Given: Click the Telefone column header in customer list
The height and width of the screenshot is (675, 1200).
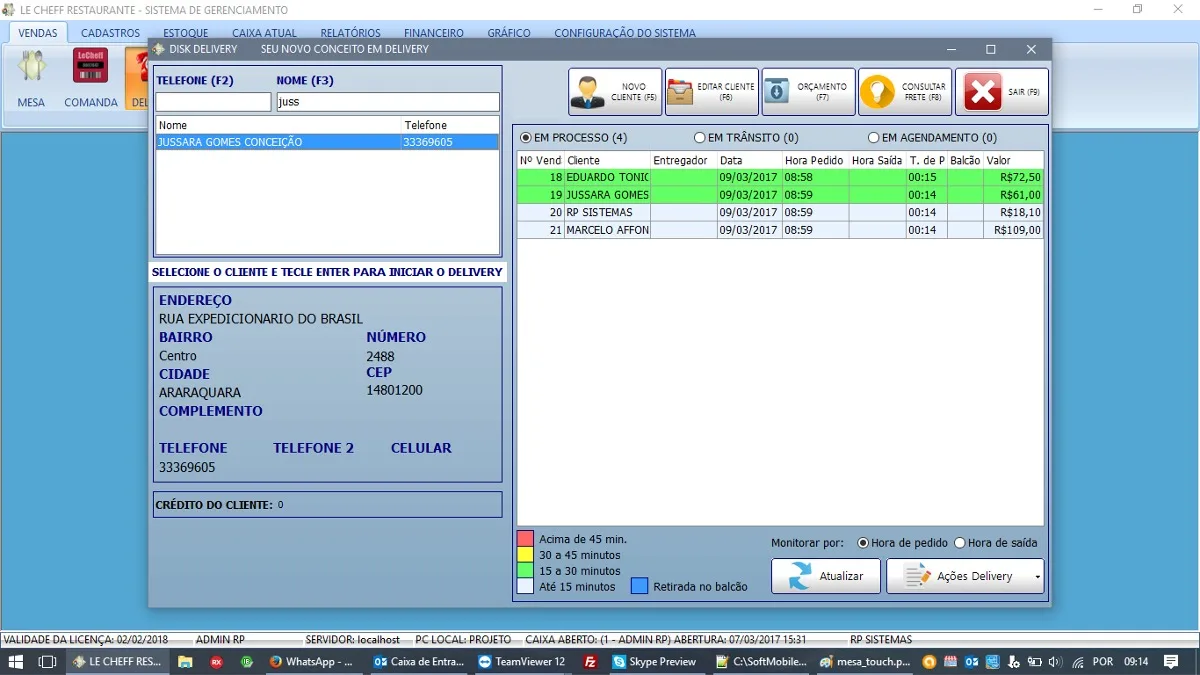Looking at the screenshot, I should click(x=450, y=125).
